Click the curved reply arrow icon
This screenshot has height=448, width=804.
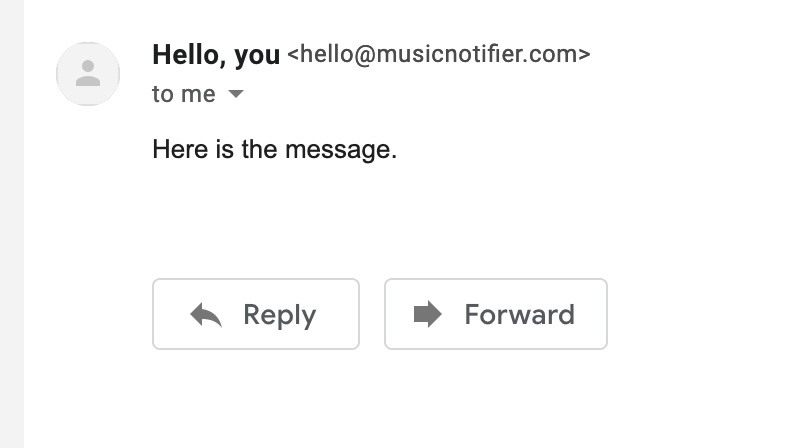pyautogui.click(x=206, y=315)
